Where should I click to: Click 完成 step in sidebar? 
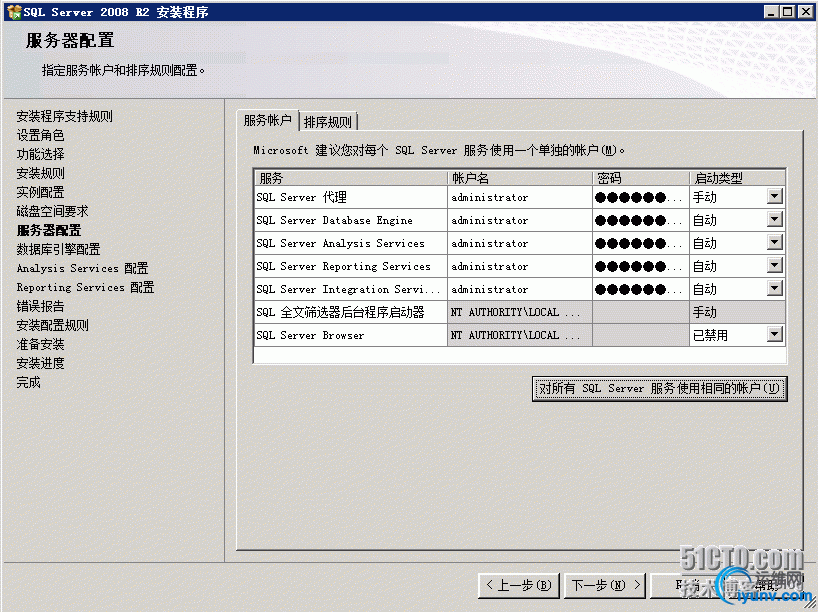[28, 382]
